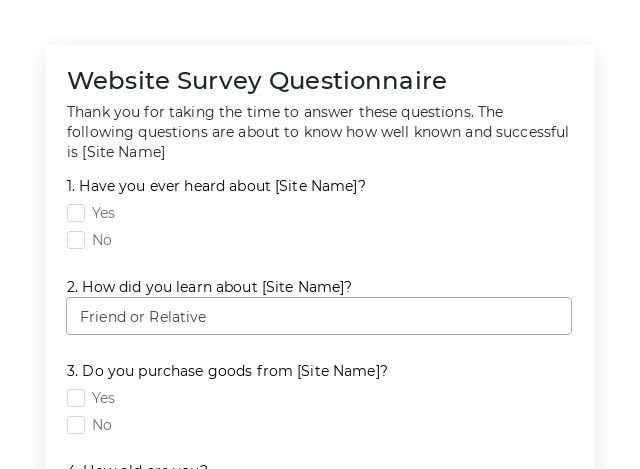Open the "Friend or Relative" dropdown

click(318, 316)
